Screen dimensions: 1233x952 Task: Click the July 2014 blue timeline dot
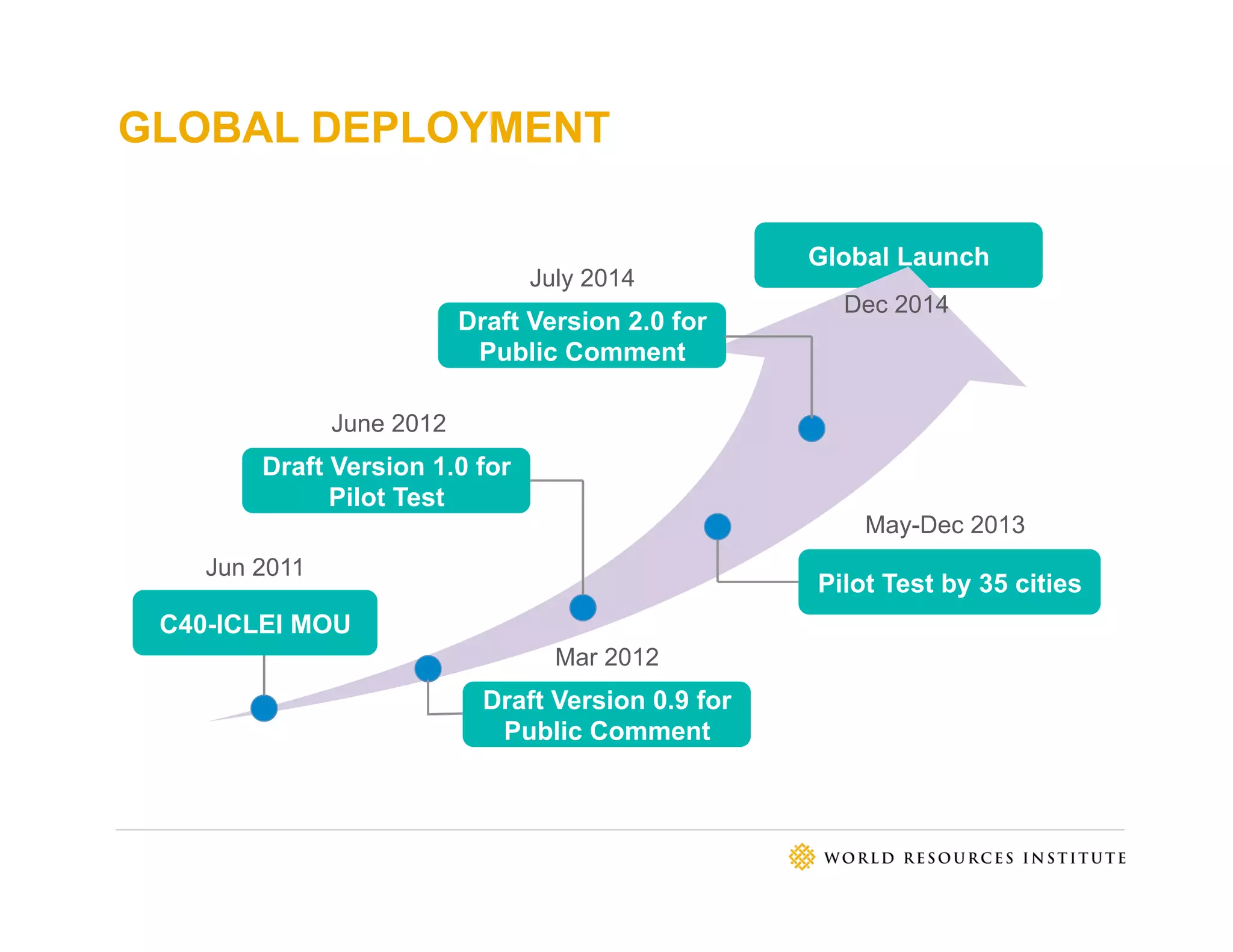812,428
